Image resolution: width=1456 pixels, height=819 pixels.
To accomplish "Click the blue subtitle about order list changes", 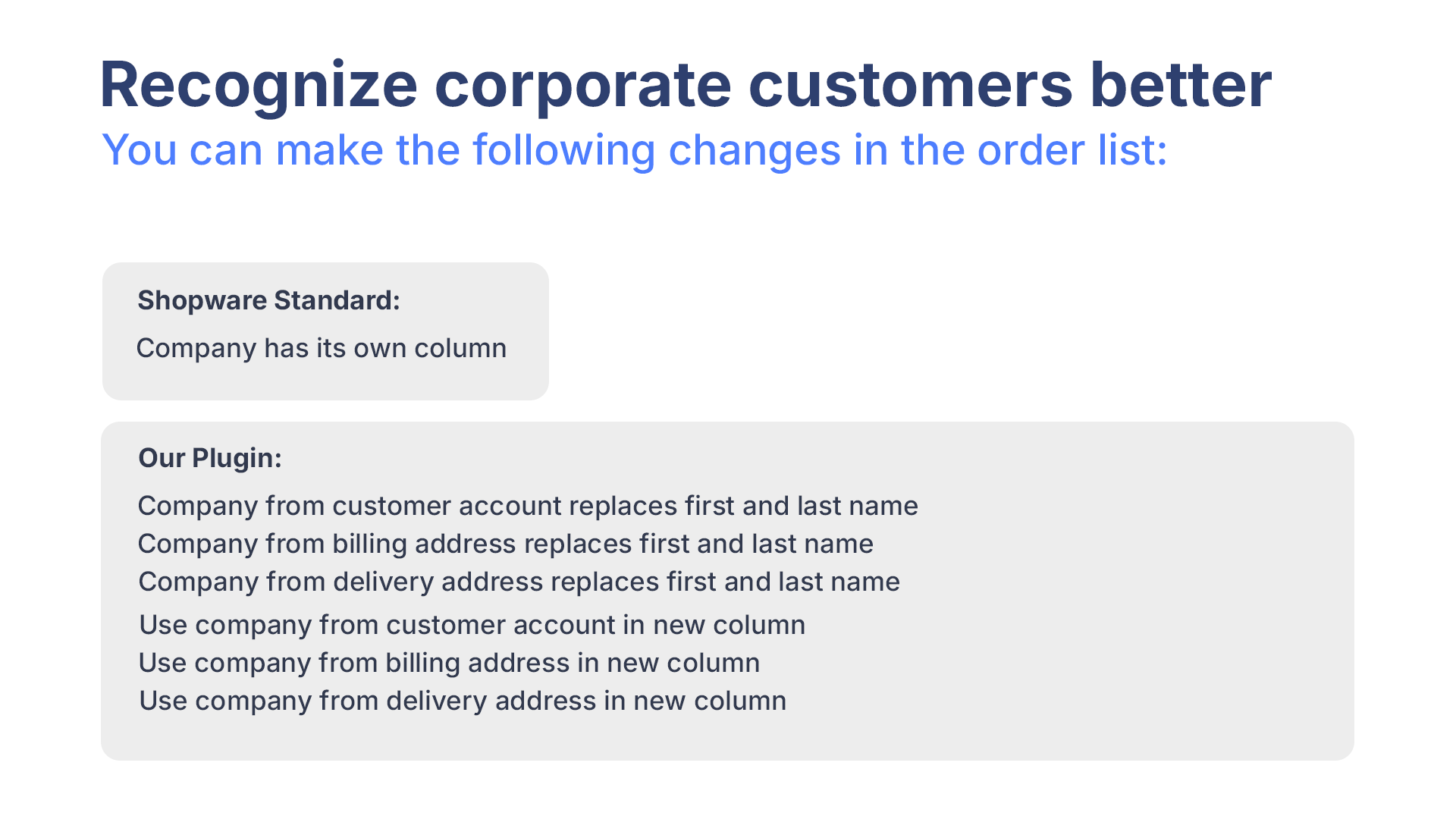I will coord(634,150).
